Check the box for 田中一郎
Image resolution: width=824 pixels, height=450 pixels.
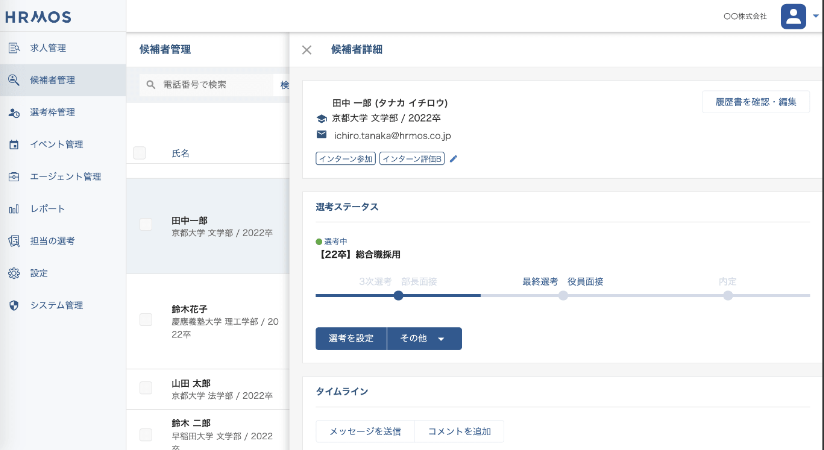pyautogui.click(x=146, y=225)
